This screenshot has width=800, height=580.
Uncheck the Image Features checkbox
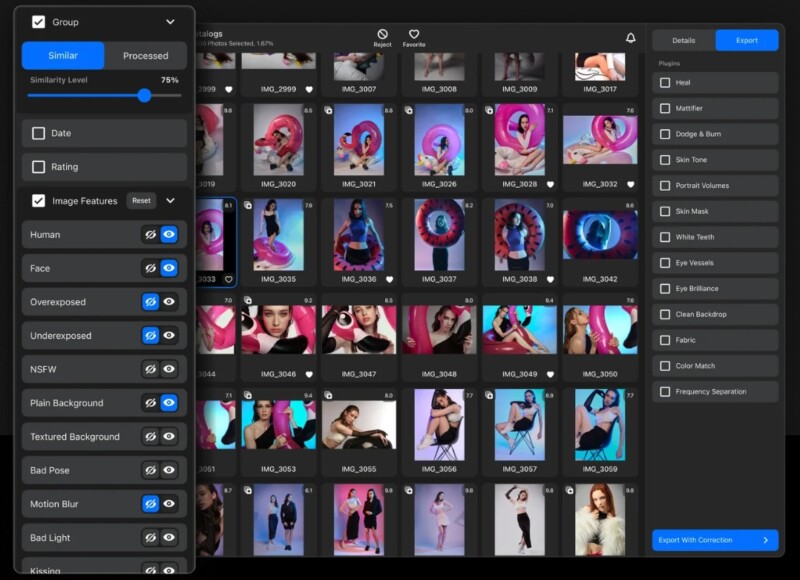tap(38, 201)
